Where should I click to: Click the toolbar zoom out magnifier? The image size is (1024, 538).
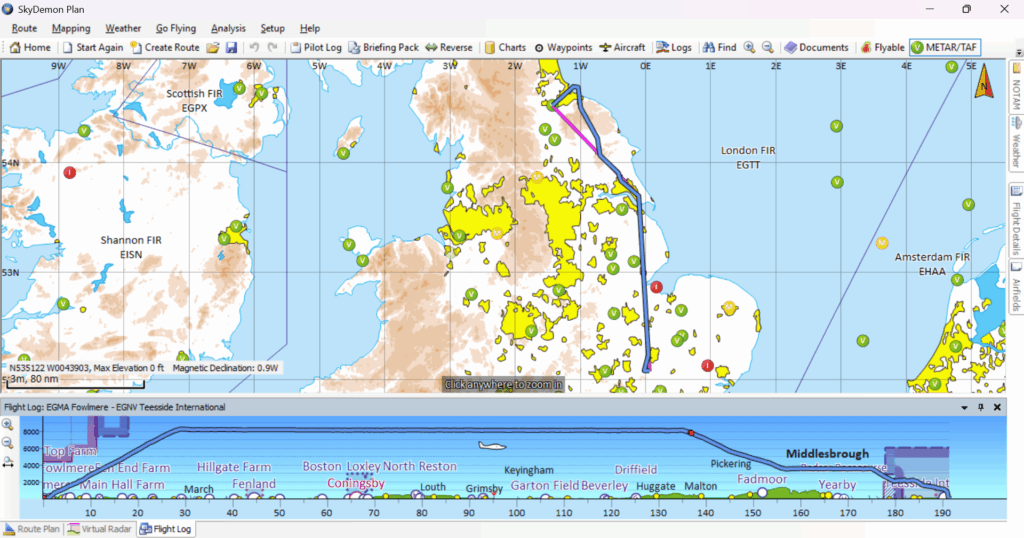767,47
